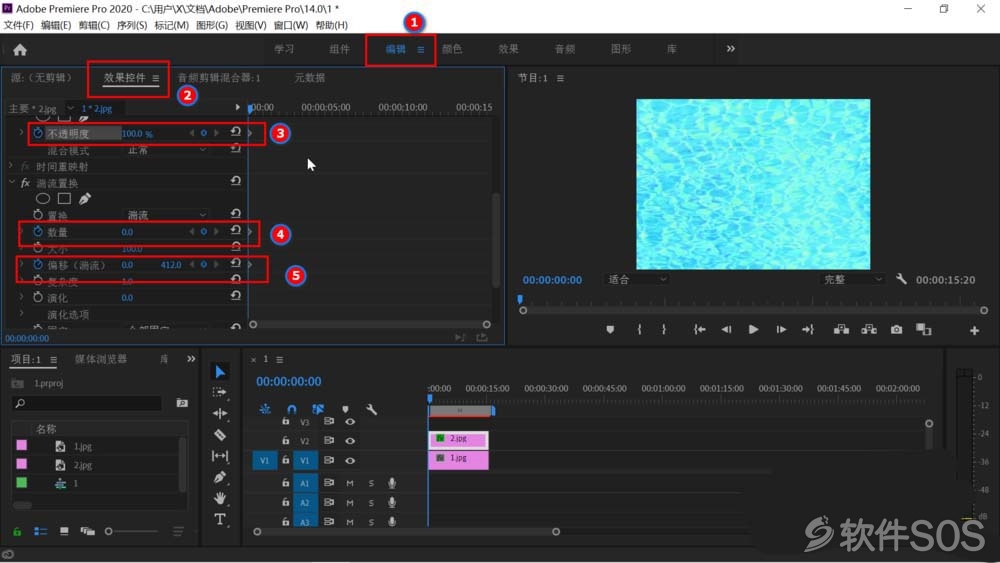The width and height of the screenshot is (1000, 563).
Task: Open 混合模式 dropdown showing 正常
Action: (166, 150)
